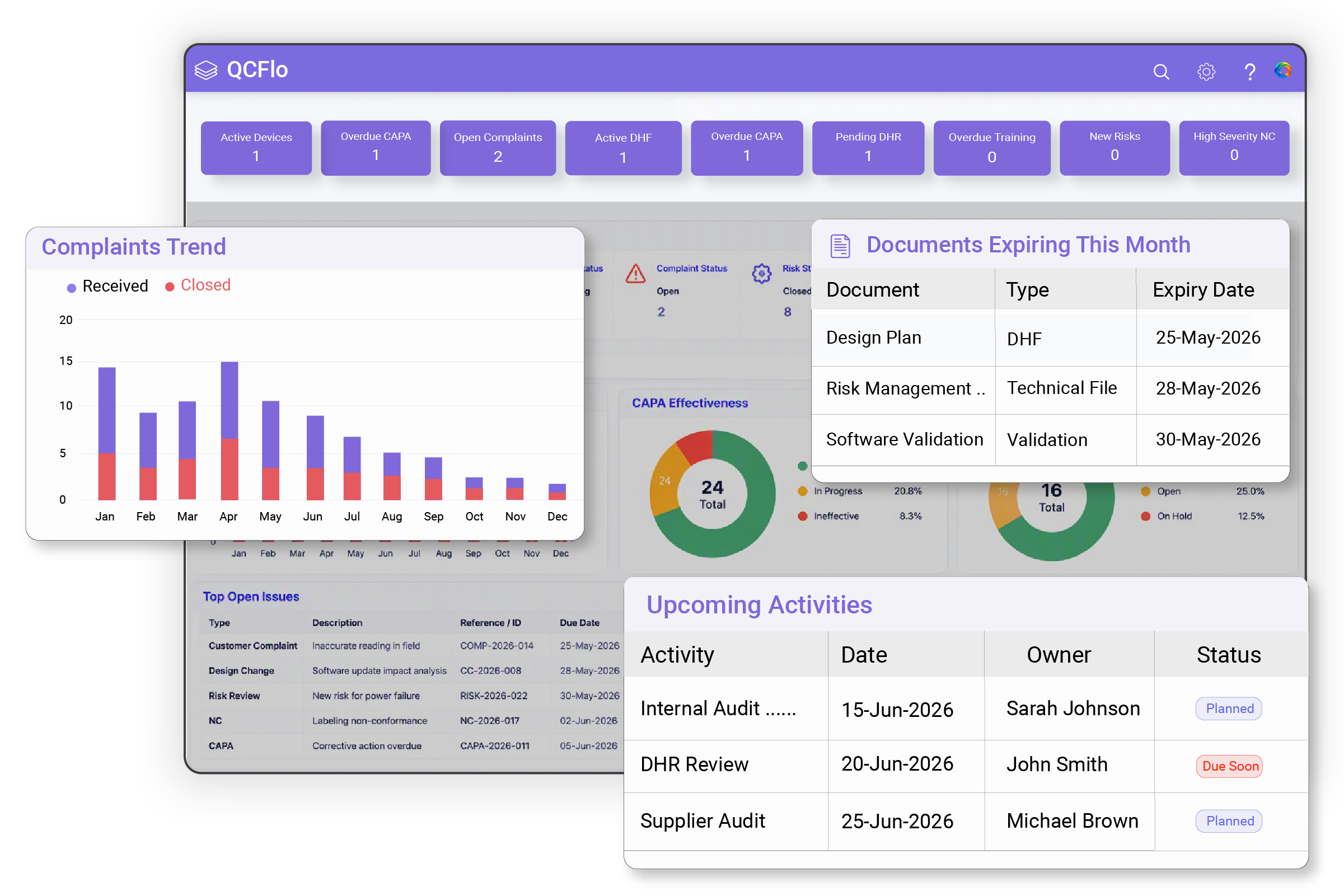Click the Risk Status gear icon

[761, 274]
